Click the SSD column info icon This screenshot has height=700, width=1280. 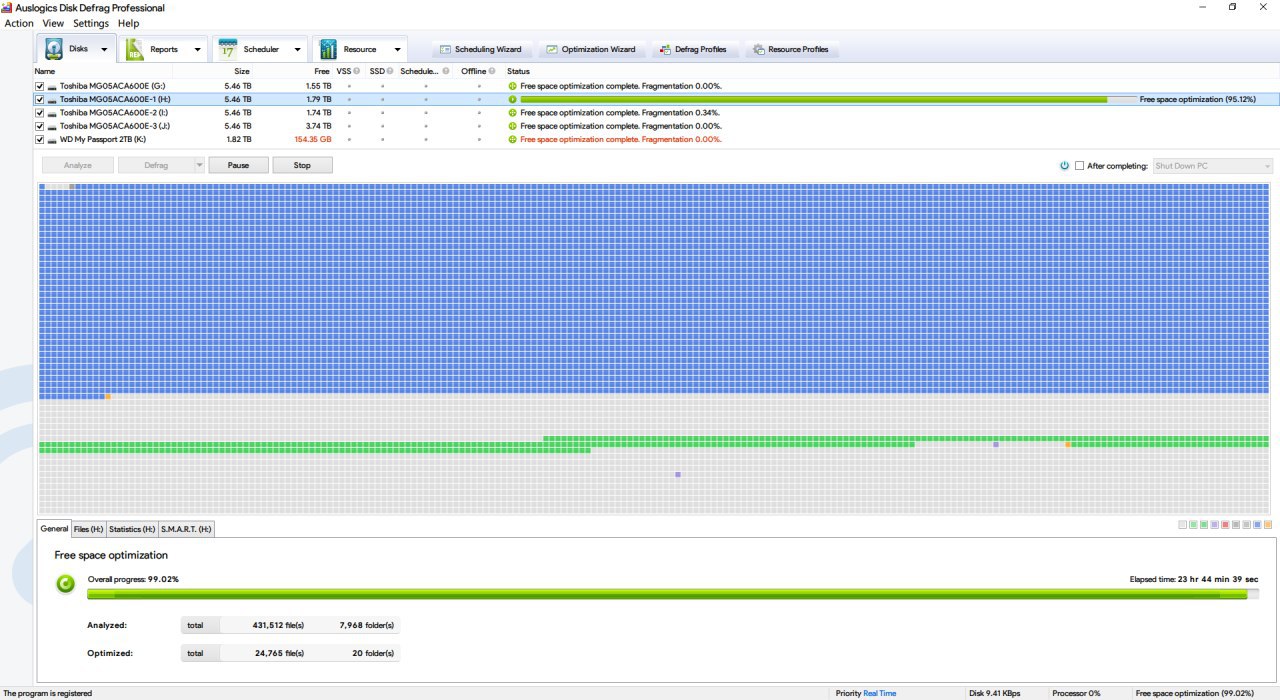coord(389,71)
